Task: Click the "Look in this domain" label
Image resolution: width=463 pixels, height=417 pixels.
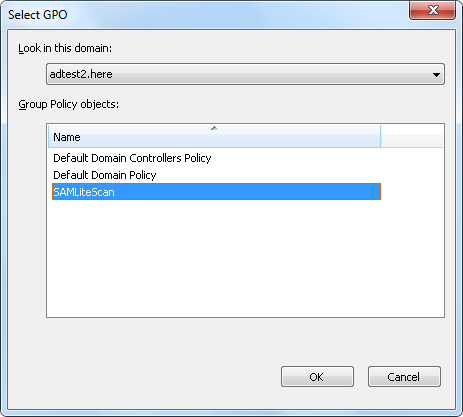Action: pyautogui.click(x=65, y=48)
